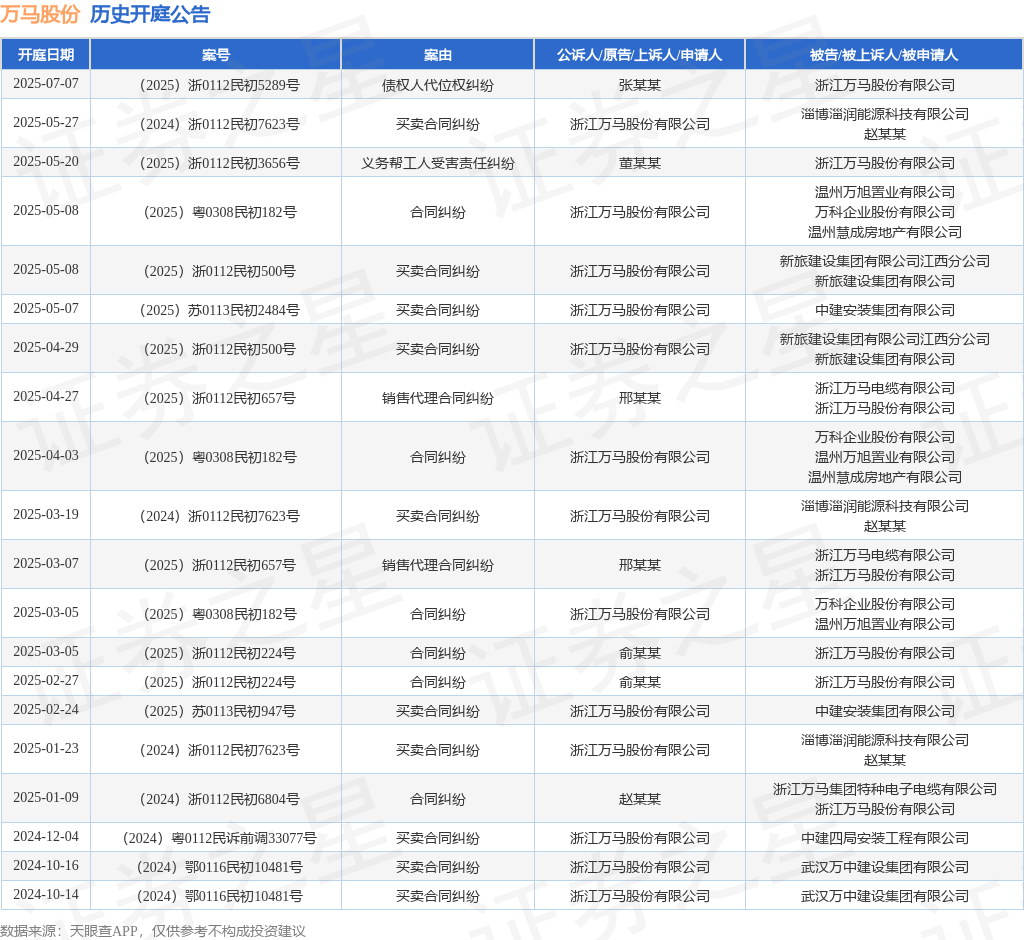Image resolution: width=1024 pixels, height=940 pixels.
Task: Select the date cell 2025-04-27
Action: [46, 397]
